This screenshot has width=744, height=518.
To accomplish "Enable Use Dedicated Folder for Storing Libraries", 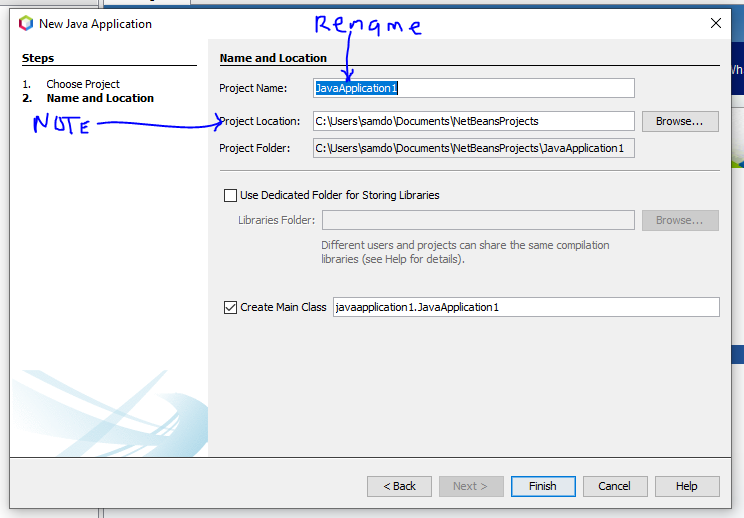I will click(231, 195).
